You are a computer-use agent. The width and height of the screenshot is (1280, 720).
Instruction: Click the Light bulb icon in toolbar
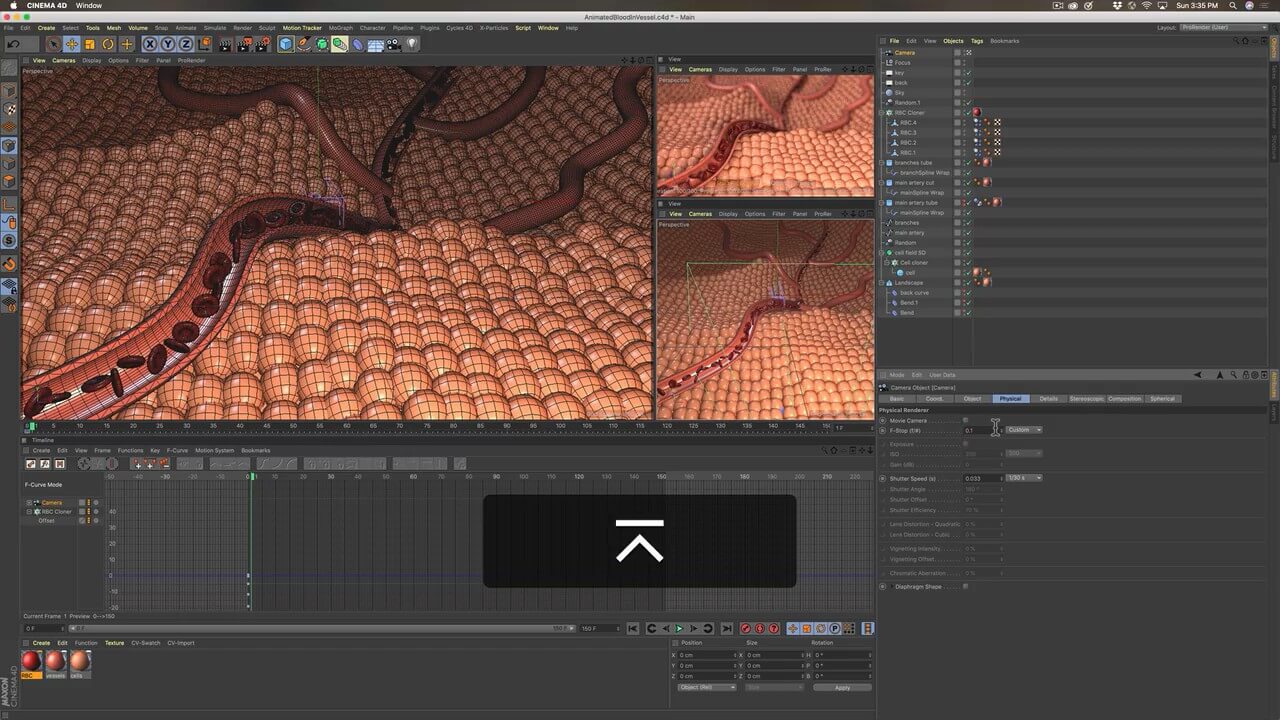point(412,44)
